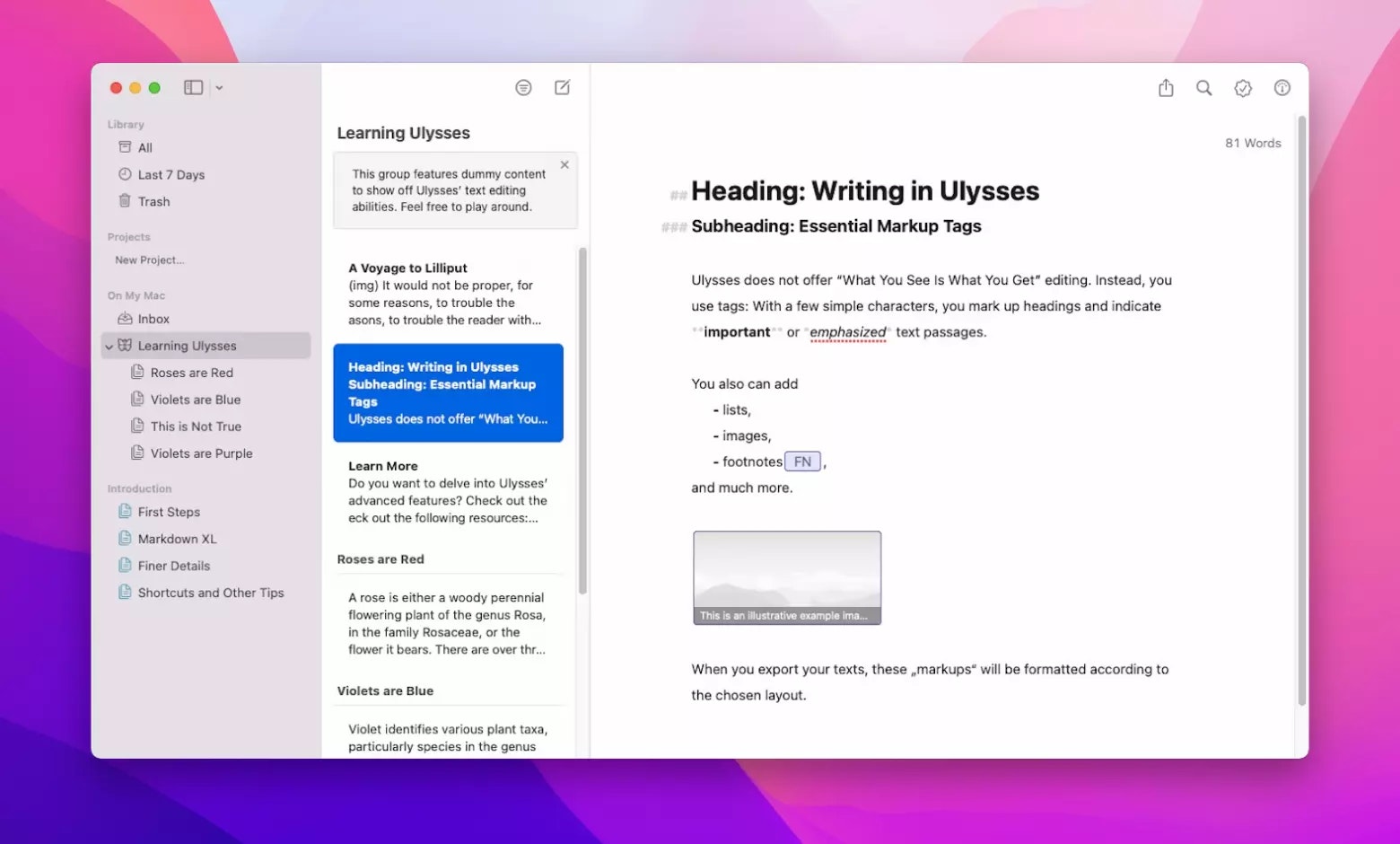
Task: Select A Voyage to Lilliput sheet
Action: pos(448,294)
